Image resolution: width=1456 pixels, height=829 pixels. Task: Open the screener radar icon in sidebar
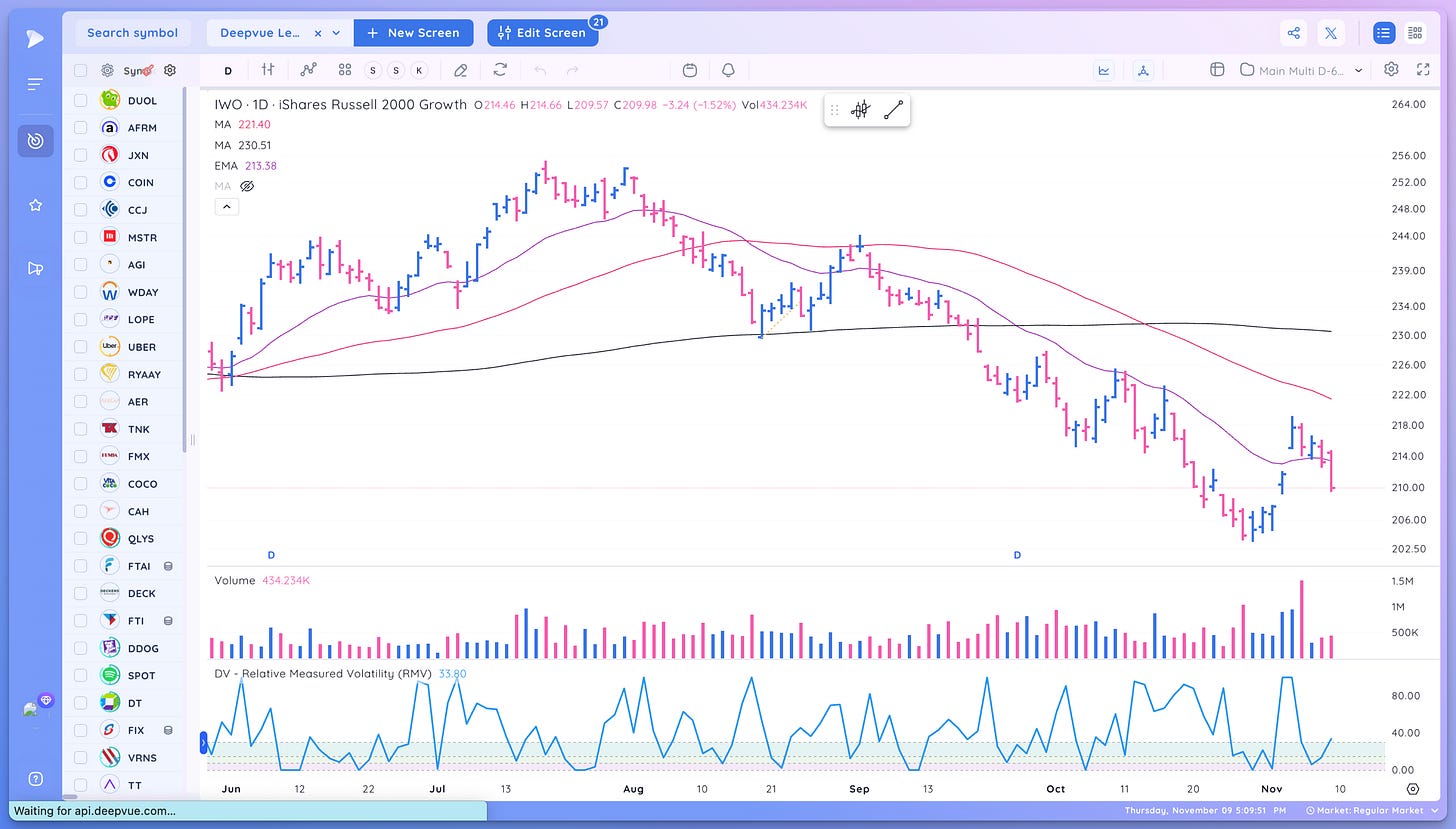point(35,141)
